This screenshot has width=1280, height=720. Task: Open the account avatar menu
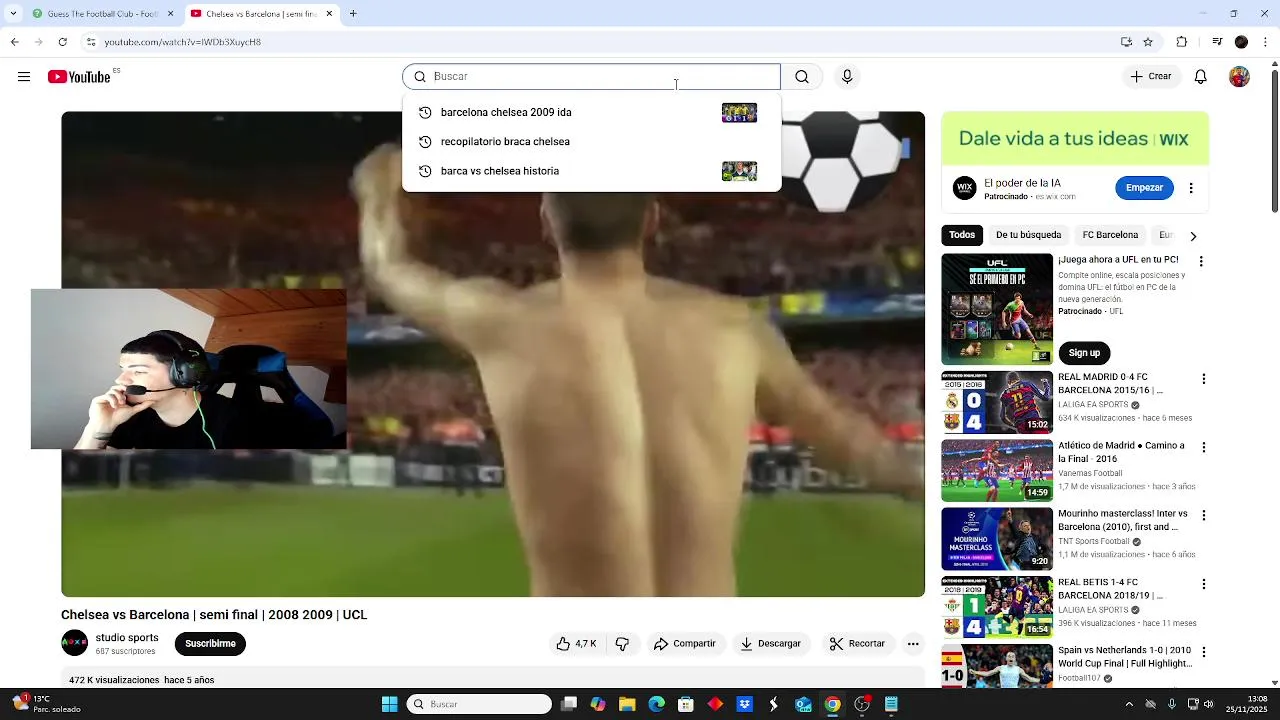point(1239,77)
